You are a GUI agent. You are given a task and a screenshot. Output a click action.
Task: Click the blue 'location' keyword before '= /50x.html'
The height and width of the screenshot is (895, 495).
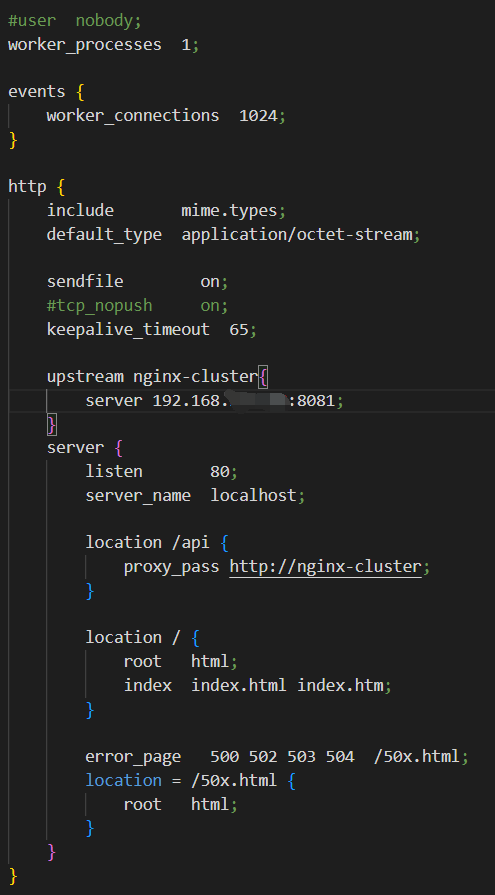click(x=123, y=780)
